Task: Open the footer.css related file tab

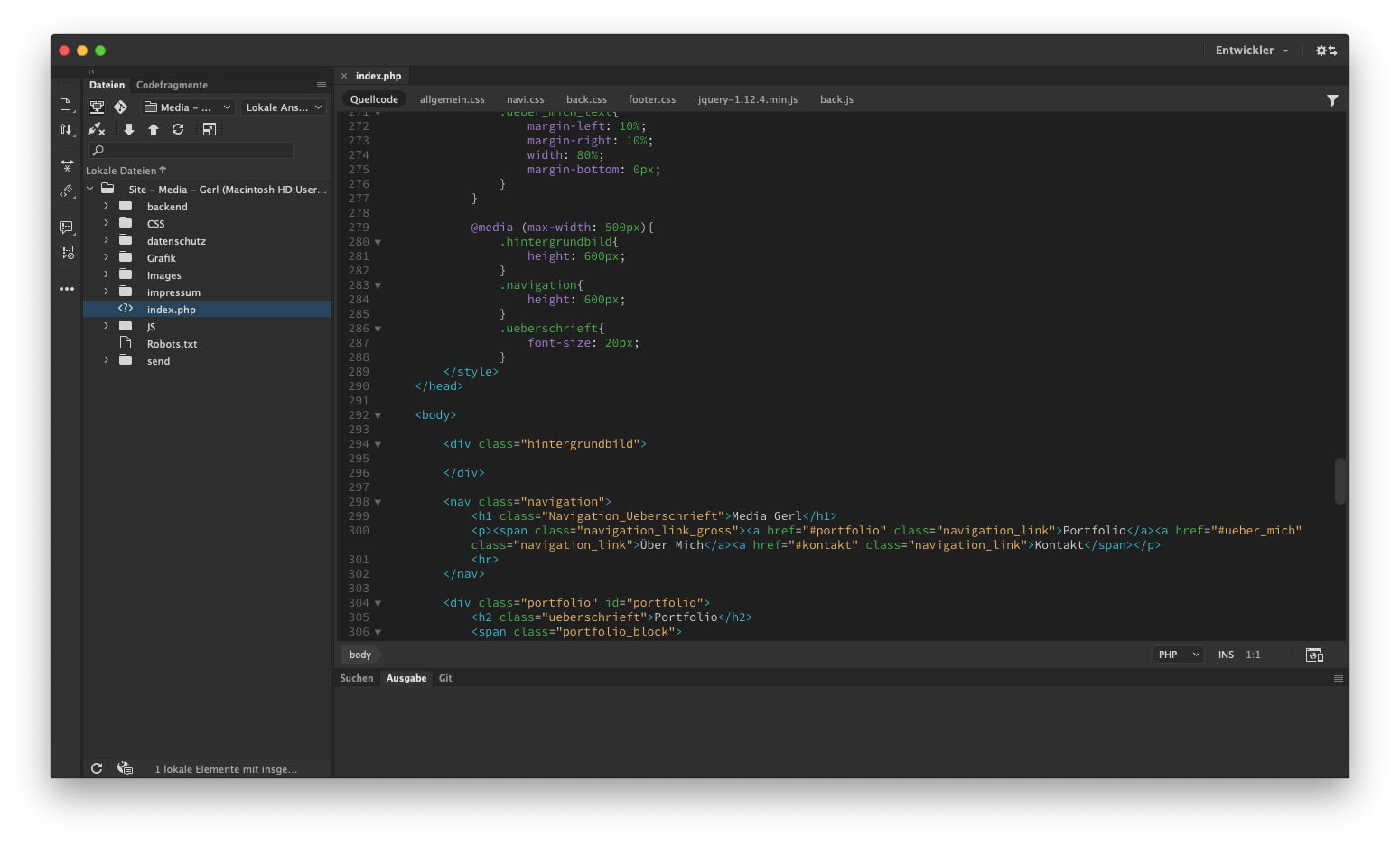Action: pyautogui.click(x=652, y=99)
